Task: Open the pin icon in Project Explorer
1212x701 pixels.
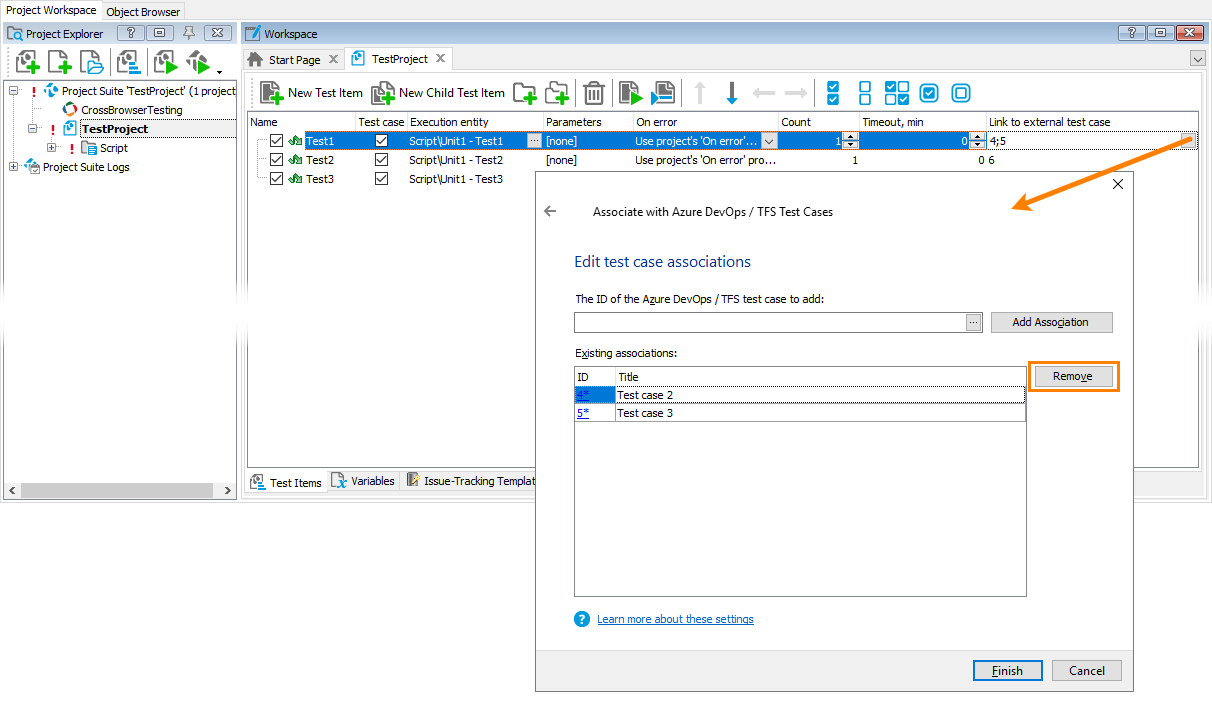Action: (187, 32)
